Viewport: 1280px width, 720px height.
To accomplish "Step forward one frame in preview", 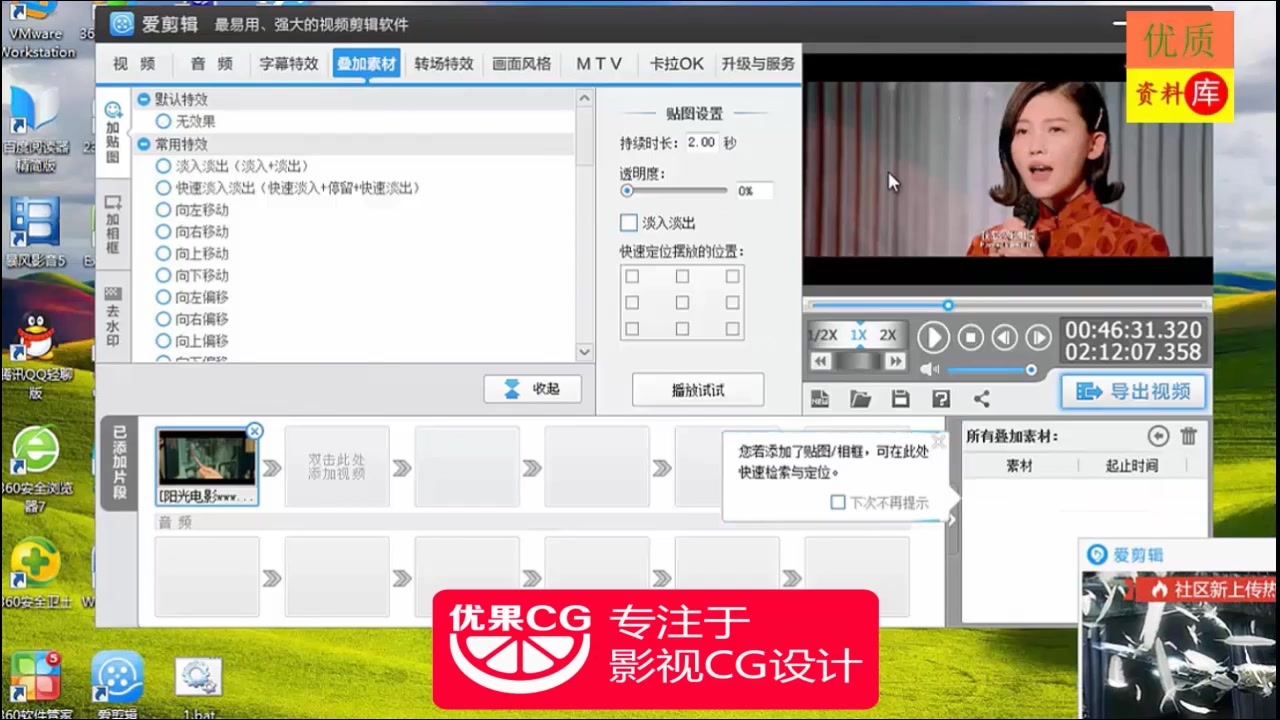I will tap(1039, 338).
